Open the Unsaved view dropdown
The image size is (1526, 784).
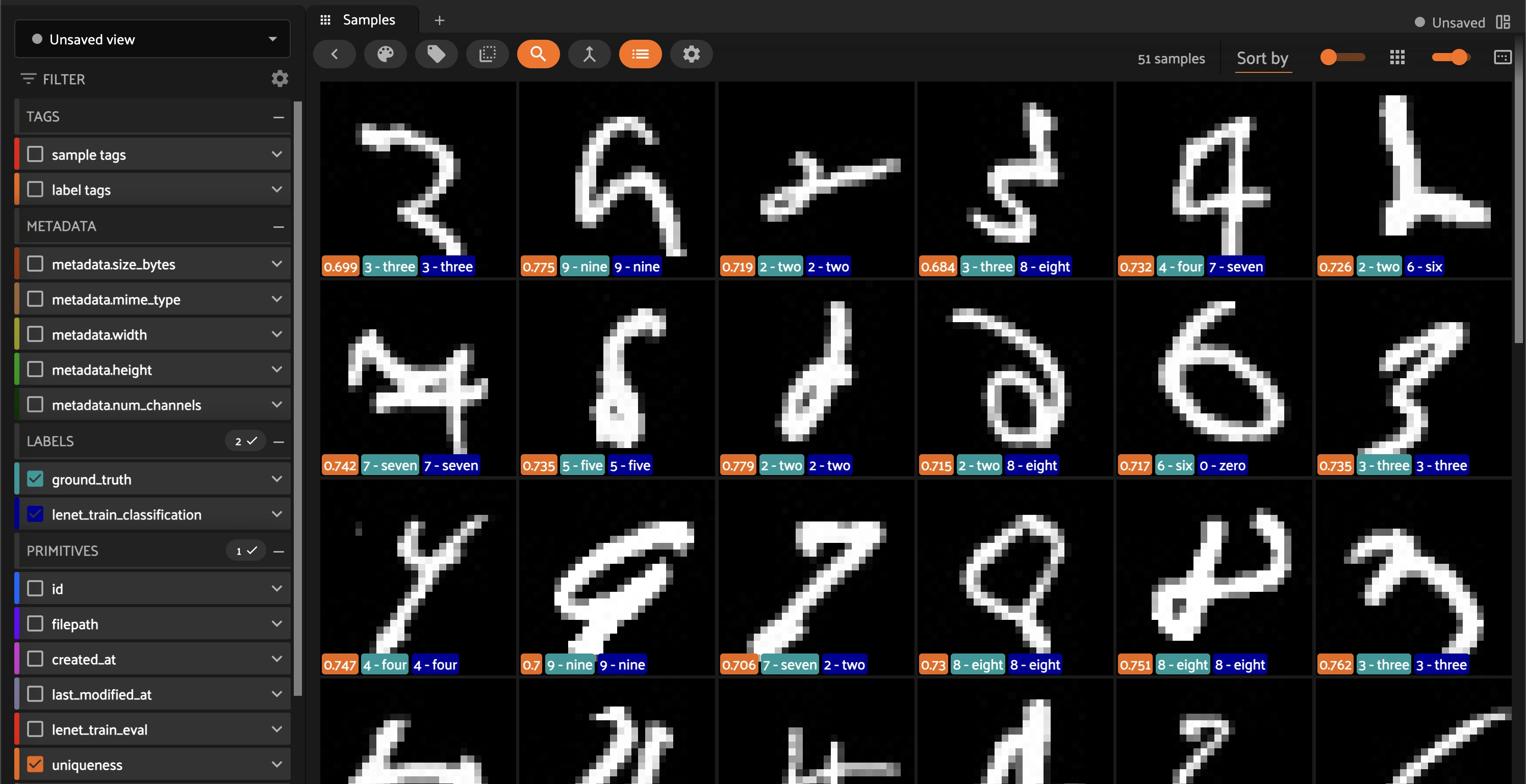click(x=152, y=39)
